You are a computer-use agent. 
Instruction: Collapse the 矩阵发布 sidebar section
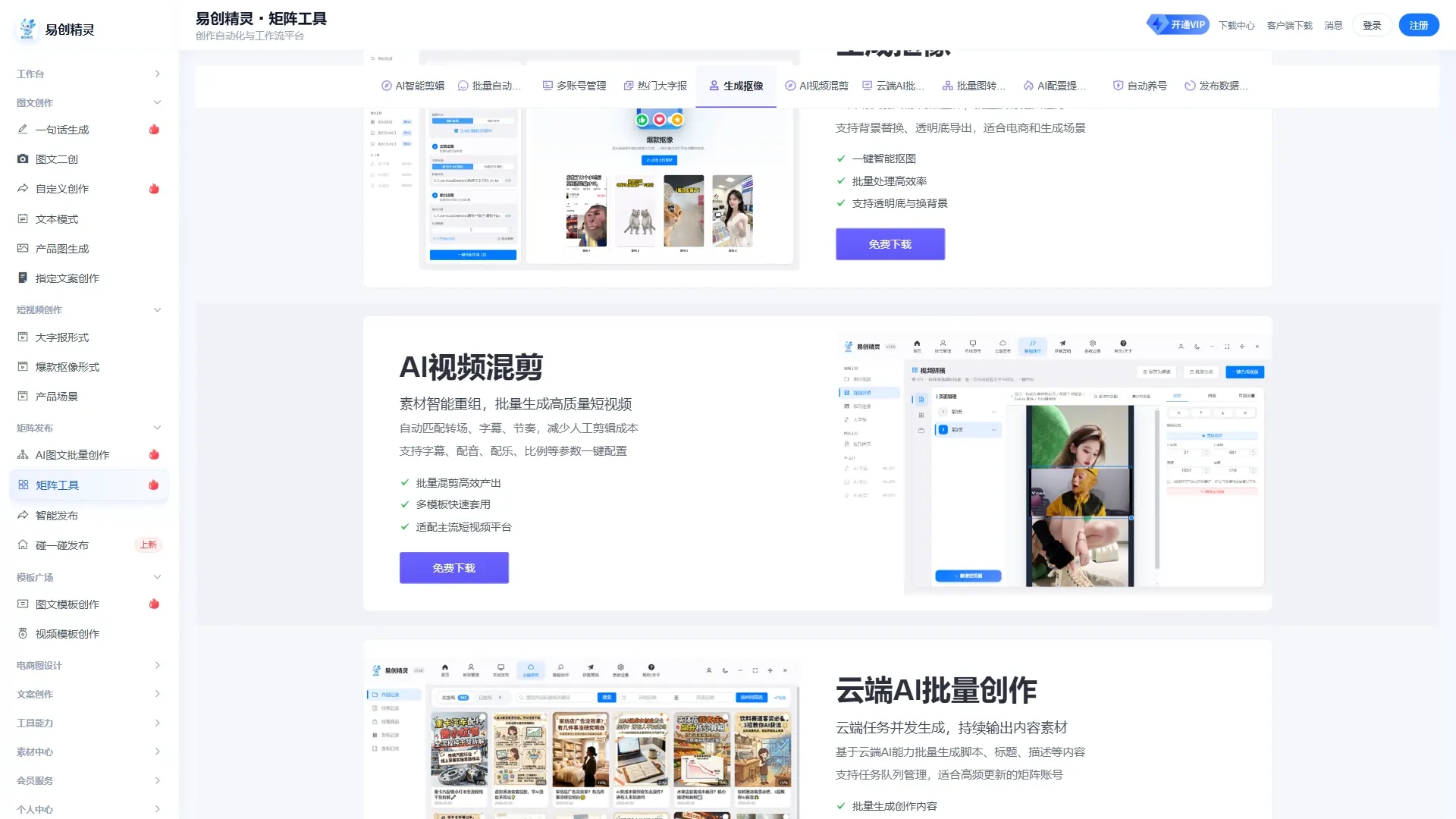pos(89,428)
